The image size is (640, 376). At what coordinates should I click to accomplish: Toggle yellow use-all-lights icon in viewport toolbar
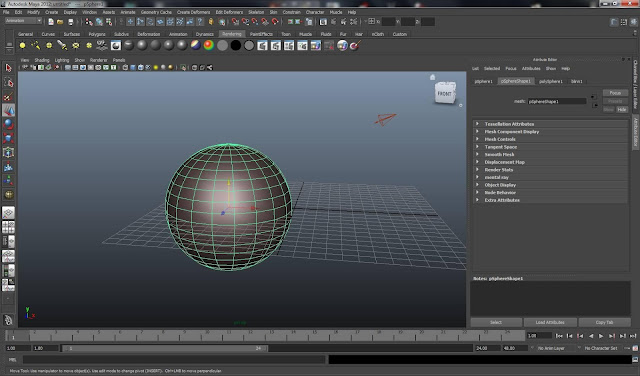point(156,68)
